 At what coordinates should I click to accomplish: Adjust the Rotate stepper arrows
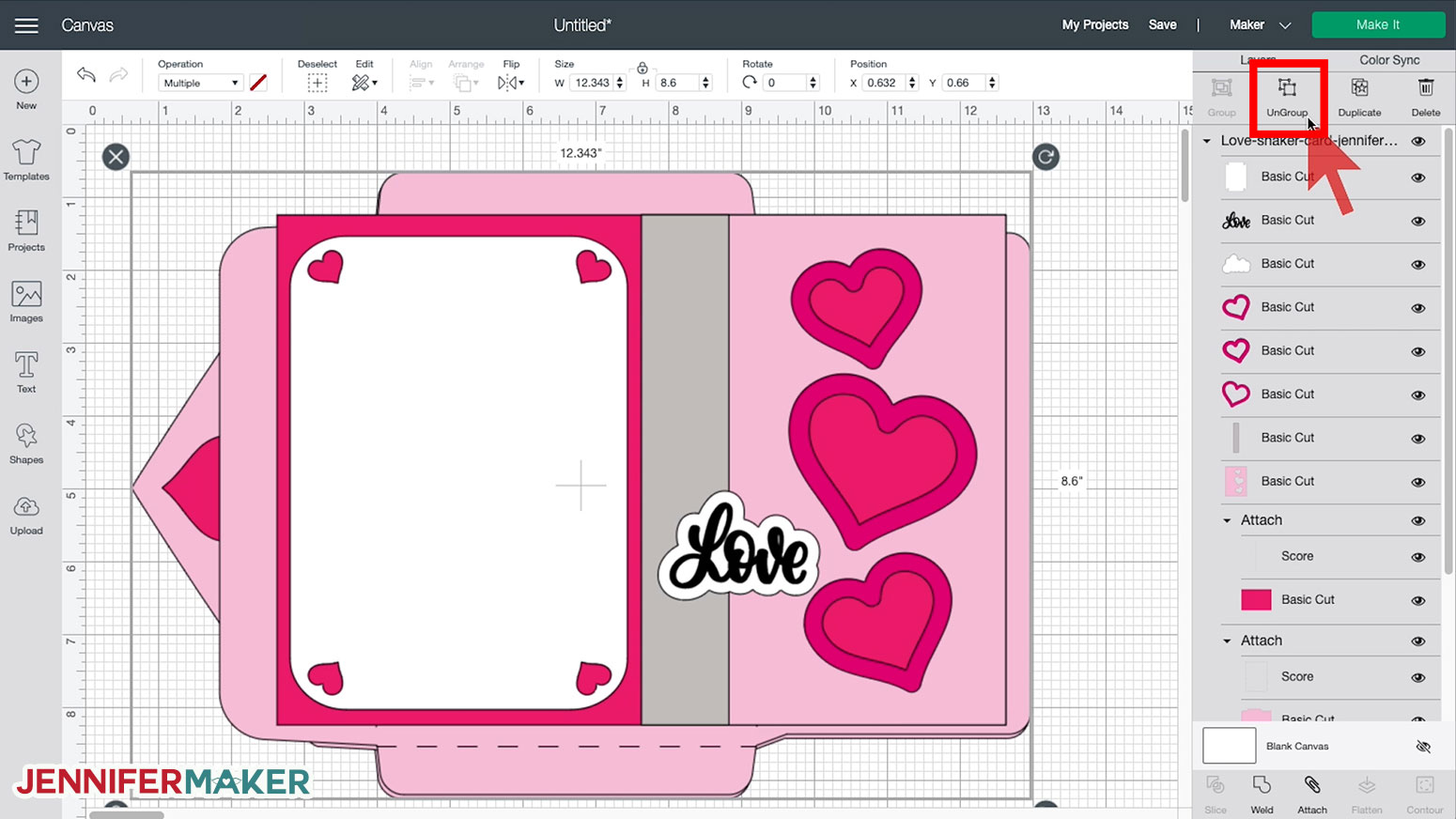coord(813,83)
